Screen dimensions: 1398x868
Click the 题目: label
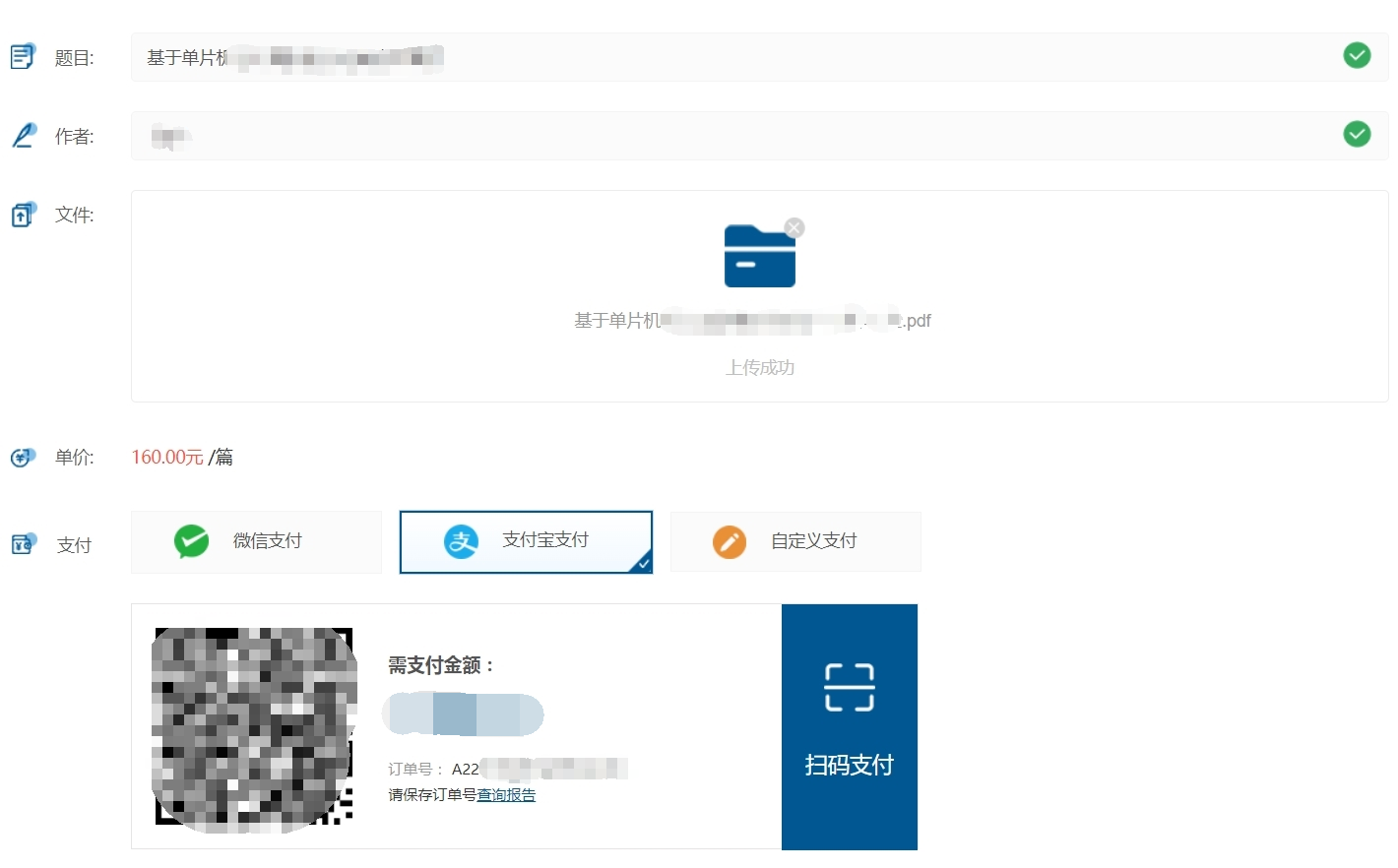[x=75, y=58]
